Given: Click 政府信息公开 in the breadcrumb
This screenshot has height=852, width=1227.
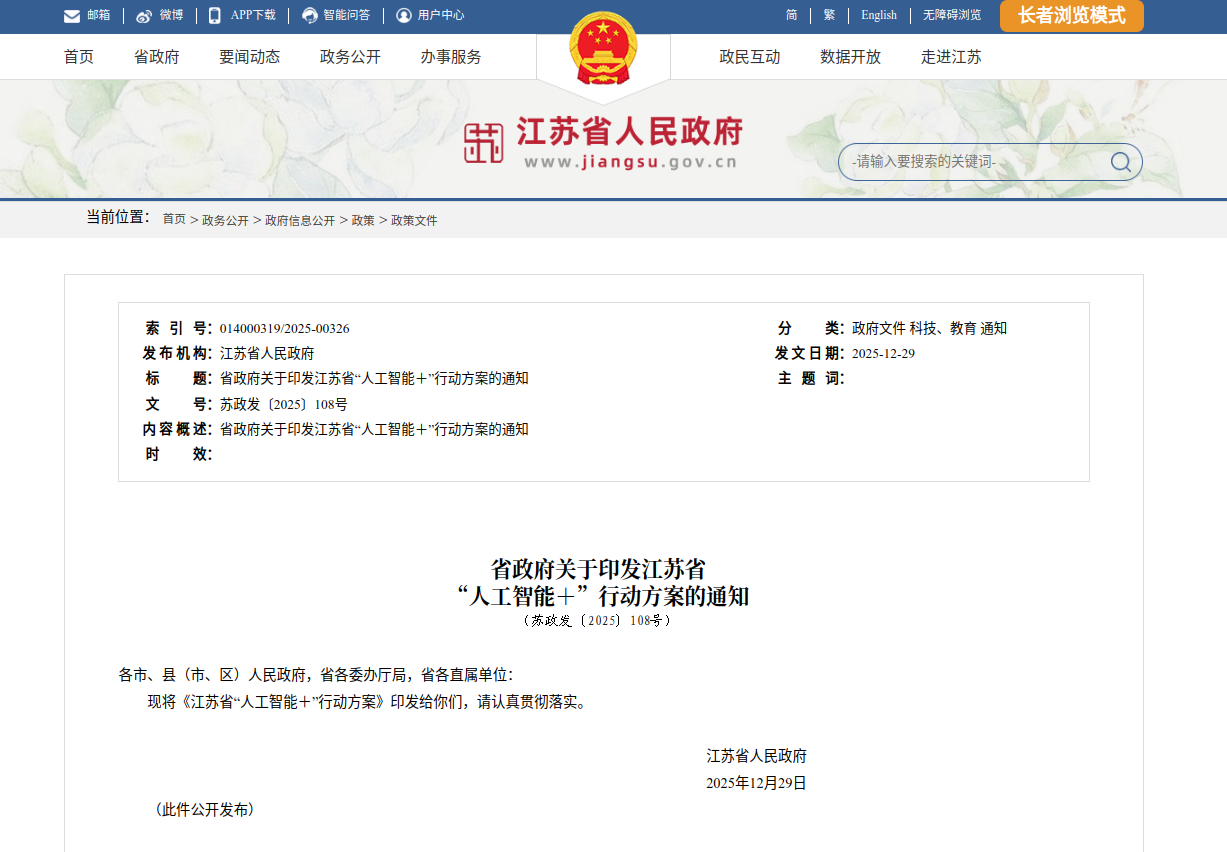Looking at the screenshot, I should pos(300,220).
